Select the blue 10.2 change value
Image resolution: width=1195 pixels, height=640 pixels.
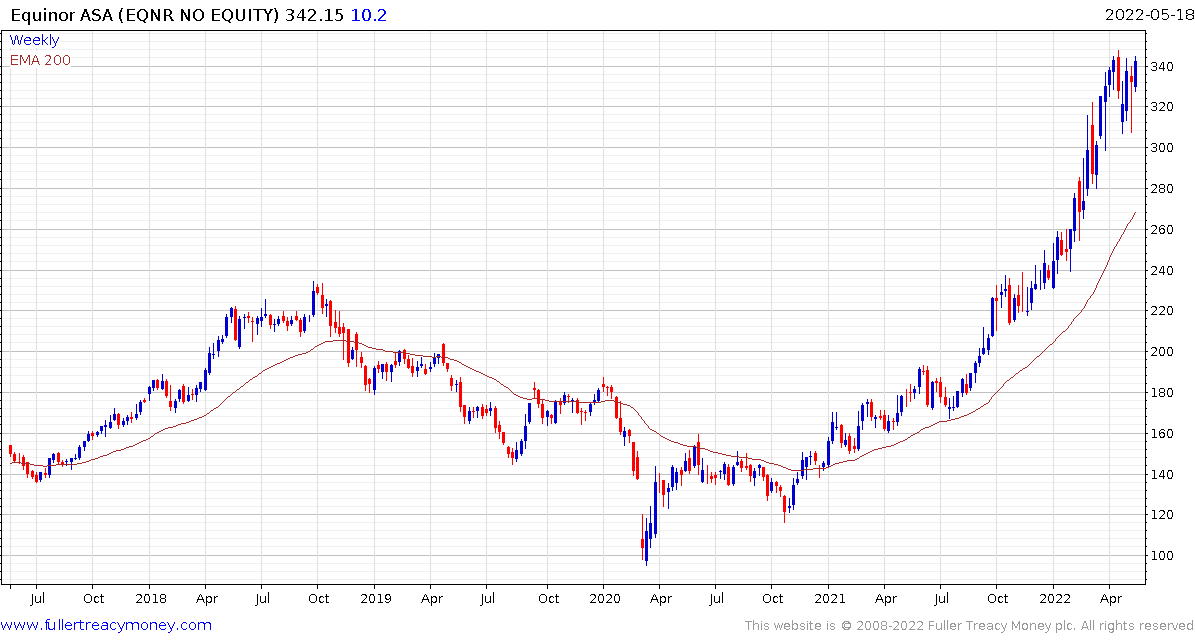tap(369, 14)
